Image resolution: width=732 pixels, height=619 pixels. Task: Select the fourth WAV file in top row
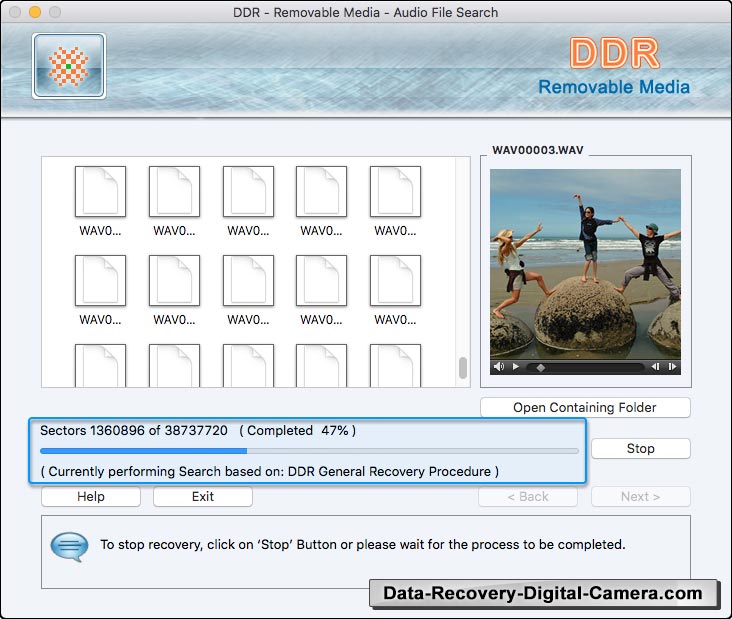[x=321, y=201]
